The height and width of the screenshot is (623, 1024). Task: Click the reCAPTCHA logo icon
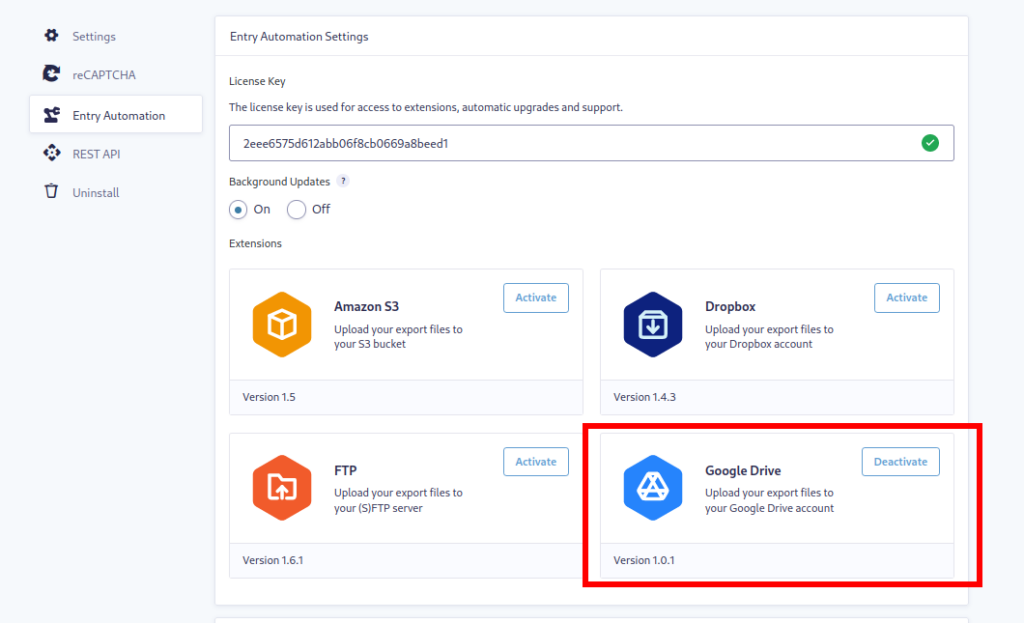click(x=51, y=74)
